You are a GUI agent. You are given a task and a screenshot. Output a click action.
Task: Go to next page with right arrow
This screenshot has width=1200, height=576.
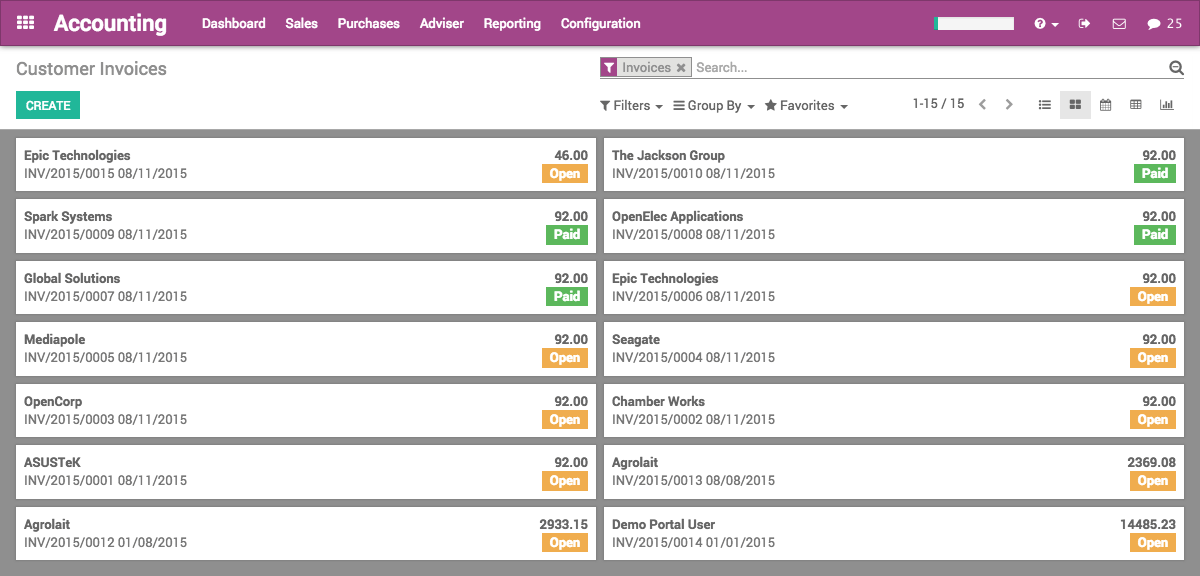click(1009, 103)
